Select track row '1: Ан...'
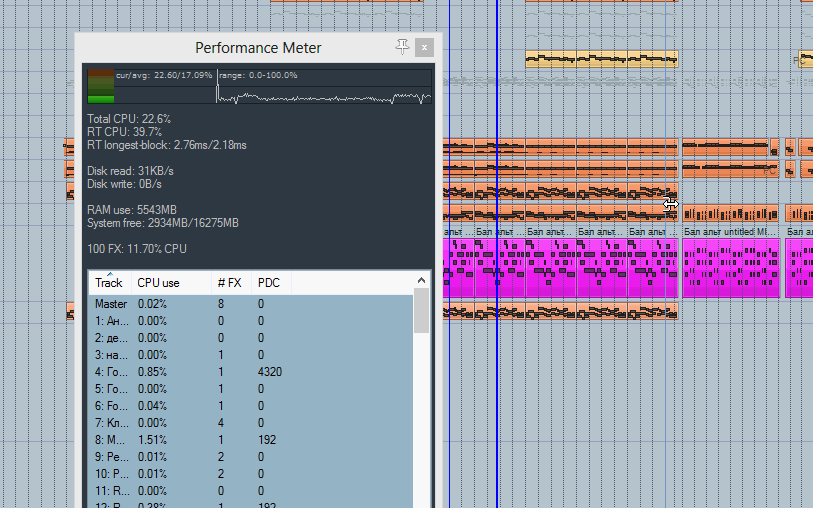The width and height of the screenshot is (813, 508). click(x=251, y=321)
